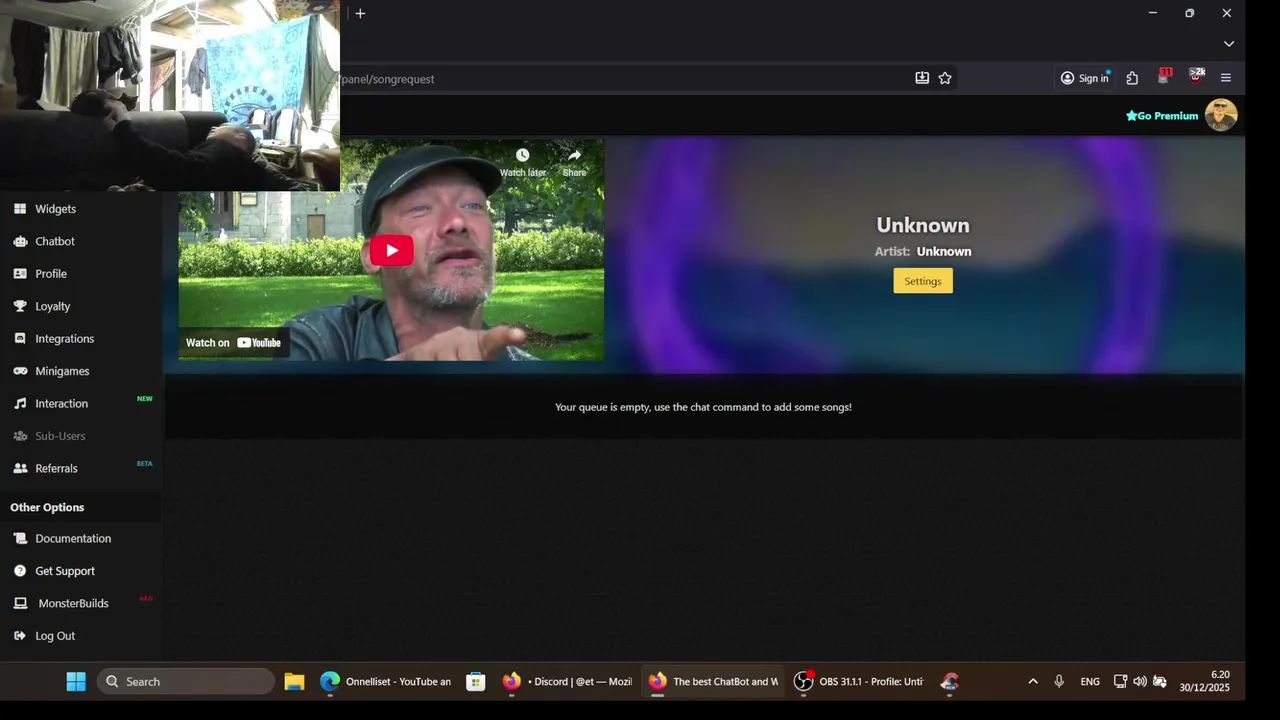Click Watch later on the video
This screenshot has height=720, width=1280.
tap(523, 162)
